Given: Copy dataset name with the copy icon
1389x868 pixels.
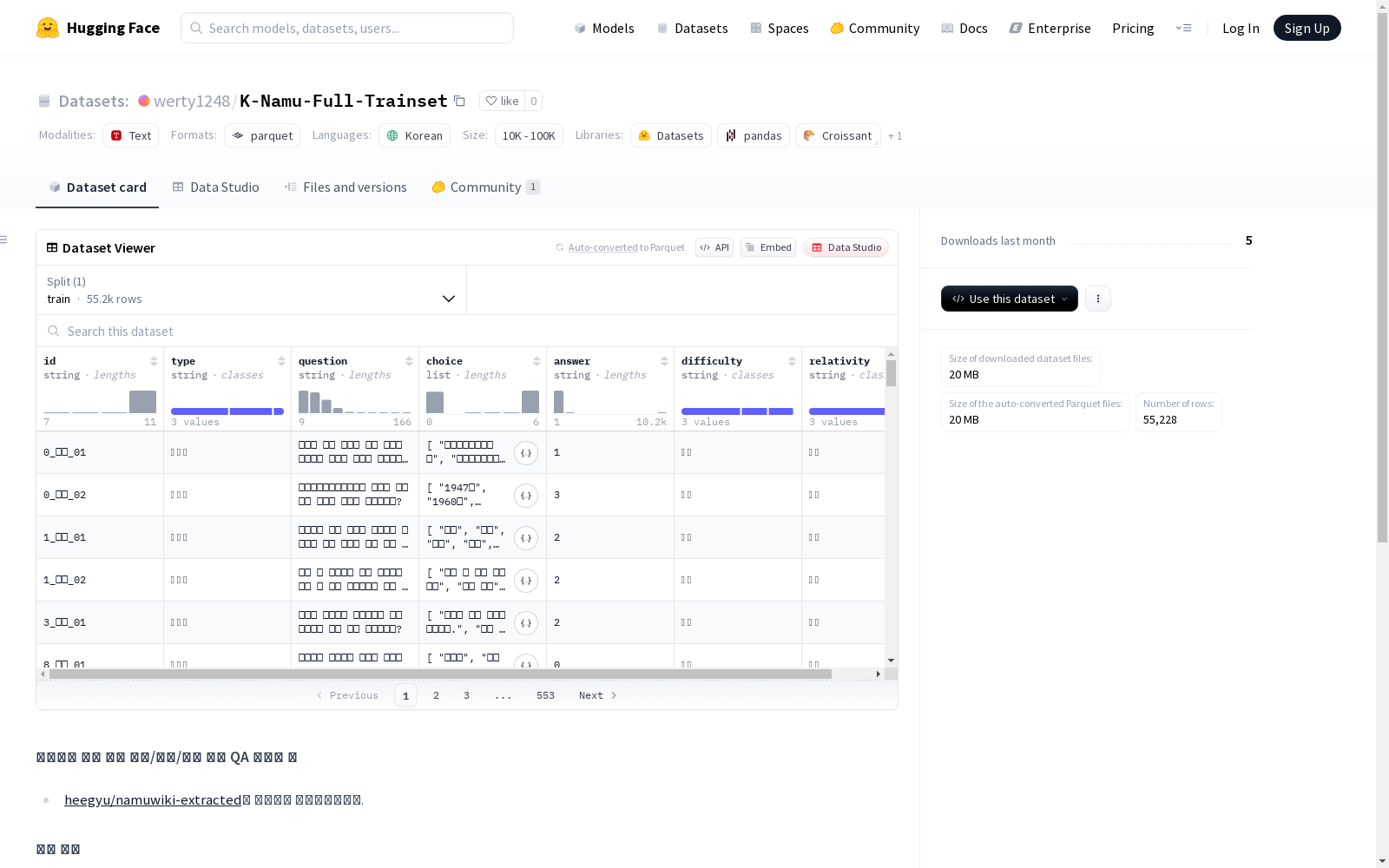Looking at the screenshot, I should [x=460, y=102].
